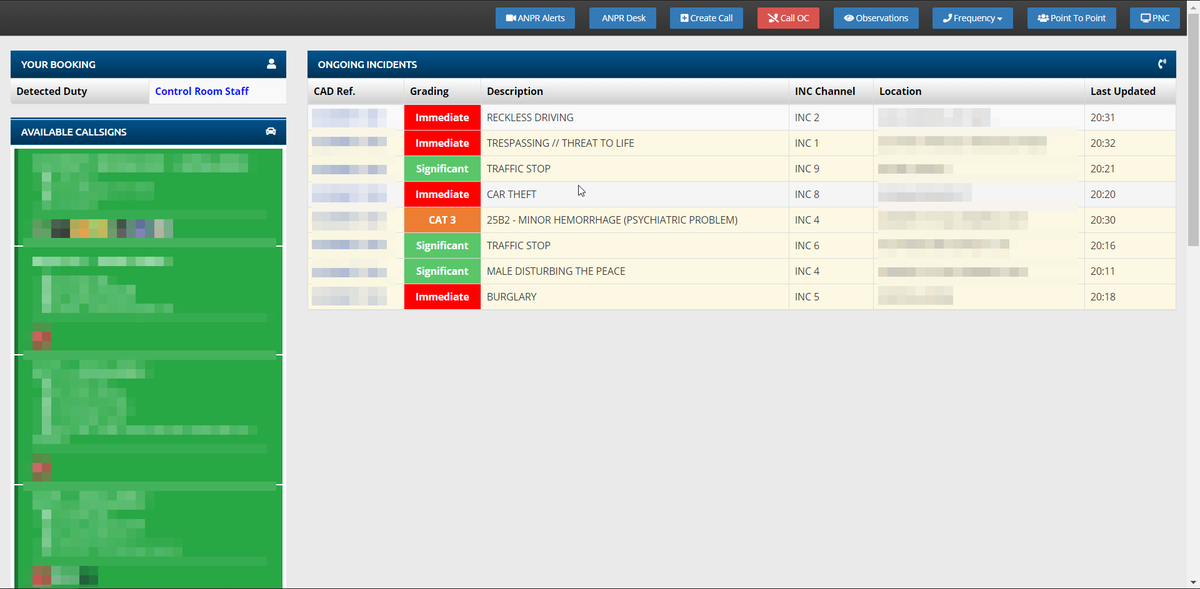Select the 25B2 - MINOR HEMORRHAGE incident
This screenshot has height=589, width=1200.
tap(742, 220)
